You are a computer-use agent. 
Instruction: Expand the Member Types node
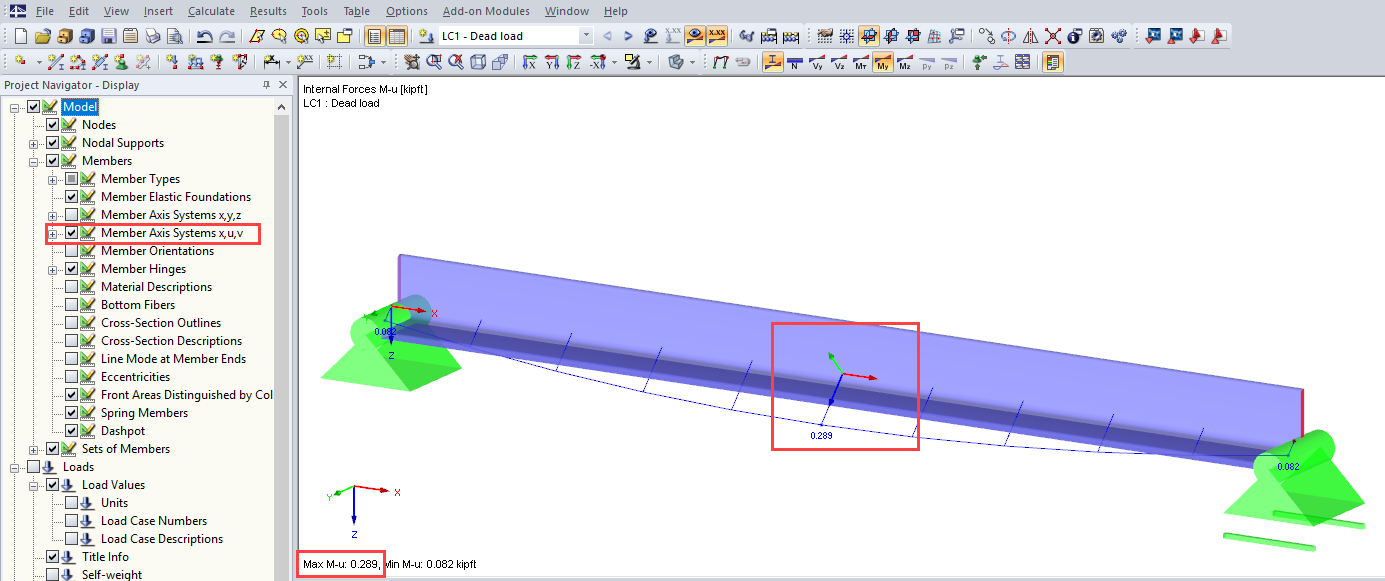52,179
